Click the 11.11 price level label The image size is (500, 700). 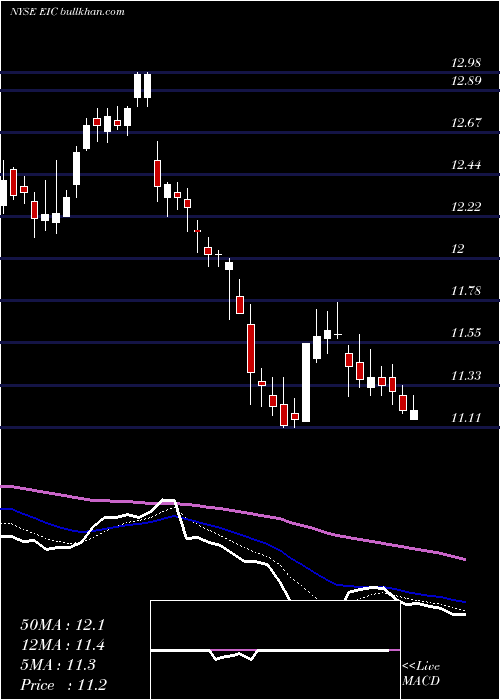[x=466, y=418]
